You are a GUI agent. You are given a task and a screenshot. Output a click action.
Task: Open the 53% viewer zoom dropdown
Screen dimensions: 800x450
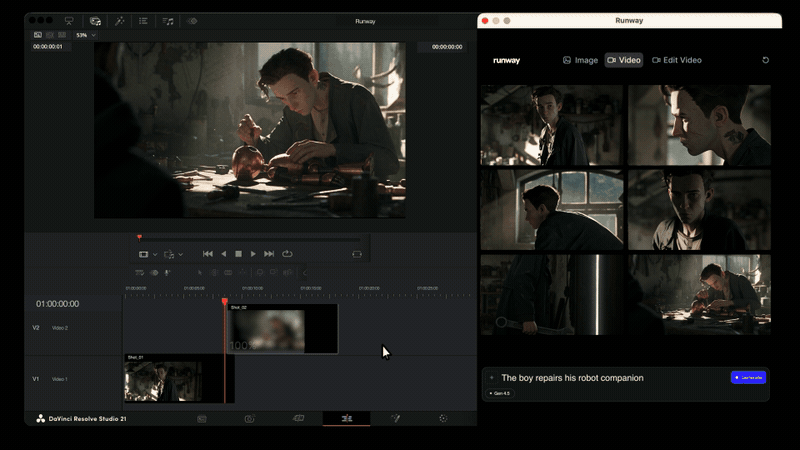(x=86, y=35)
